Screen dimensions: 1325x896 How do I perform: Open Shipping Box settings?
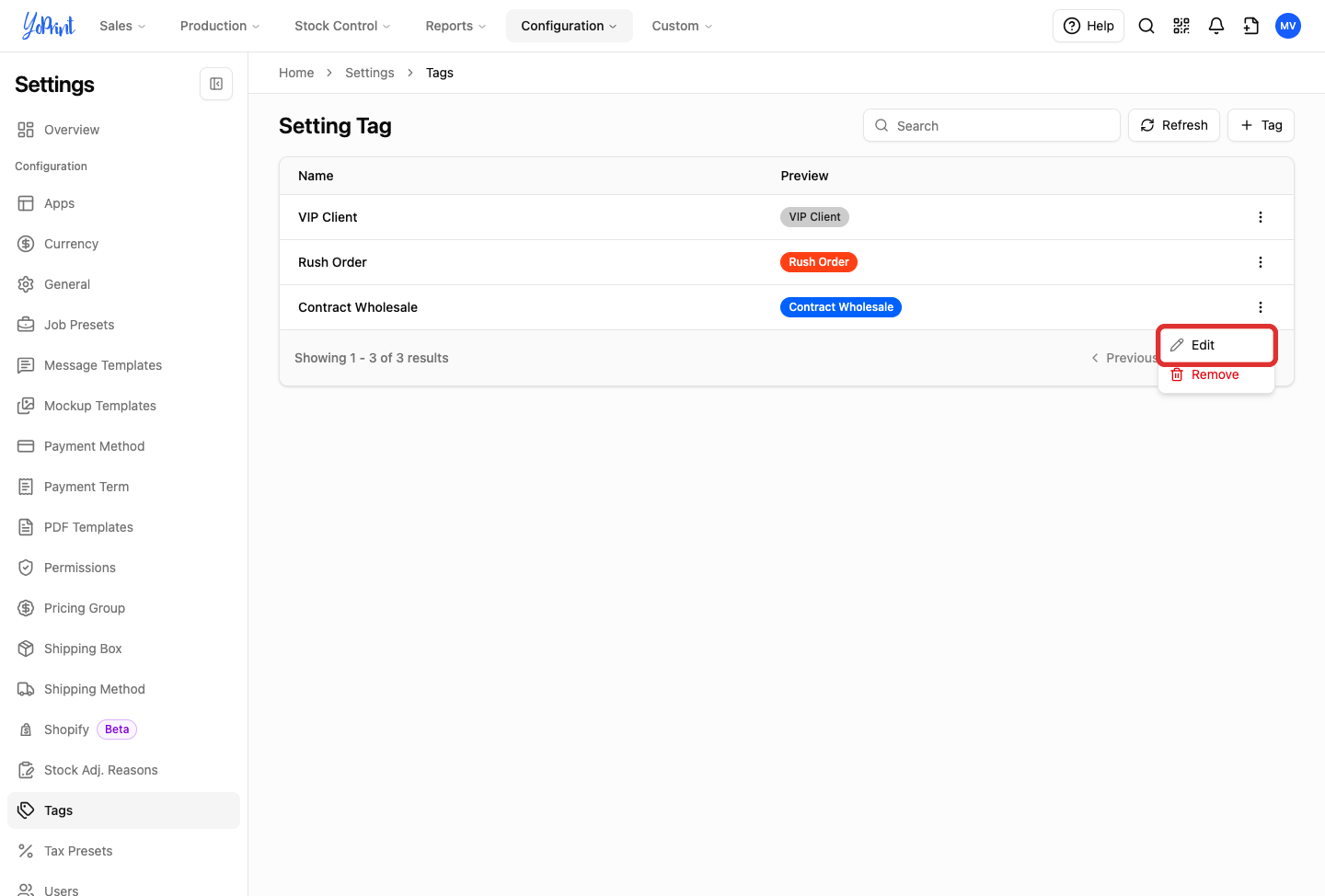[123, 649]
